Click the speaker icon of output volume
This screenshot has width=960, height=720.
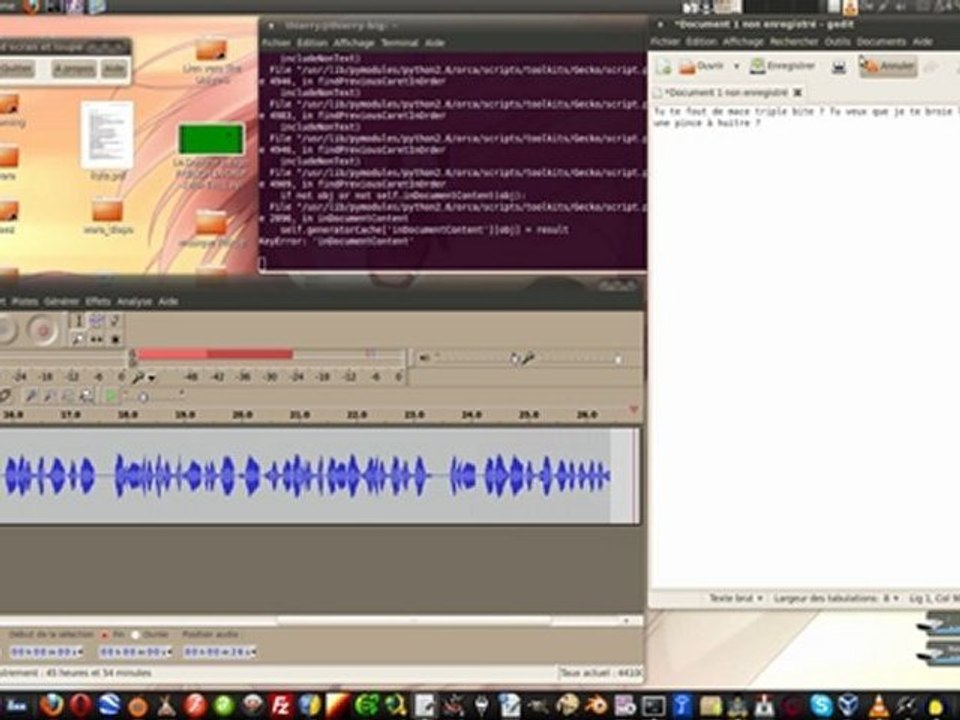coord(424,358)
